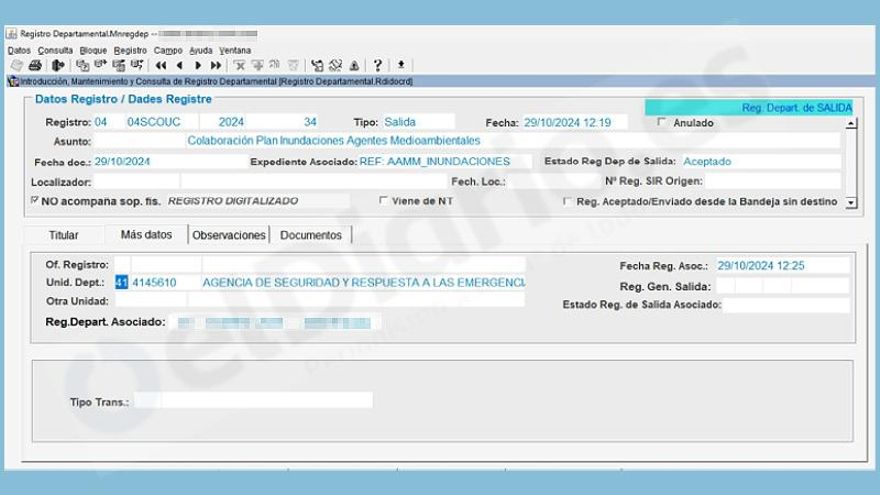Click scroll-down arrow in Datos Registro panel
This screenshot has height=495, width=880.
(851, 201)
